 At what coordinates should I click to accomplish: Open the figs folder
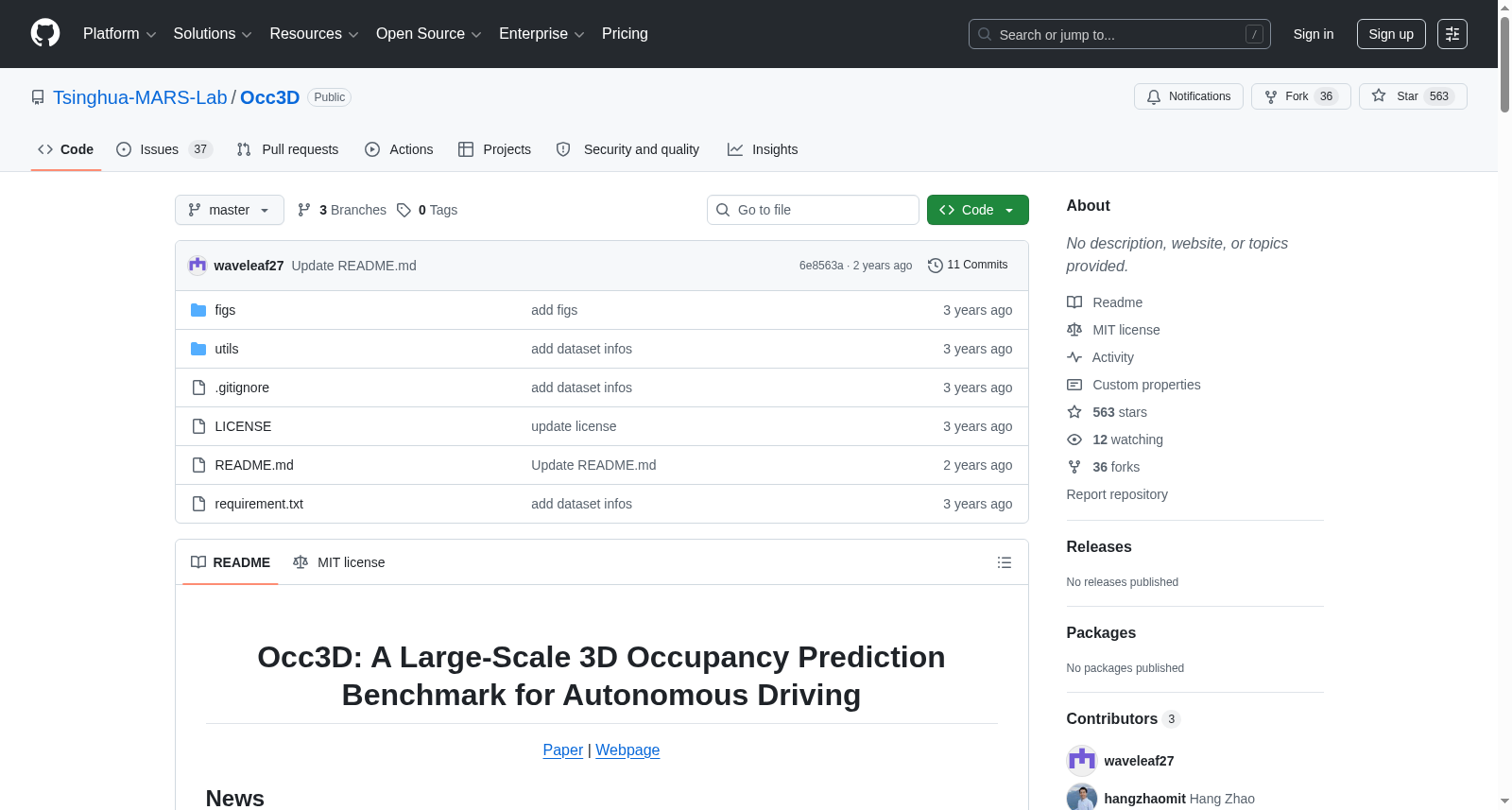click(225, 310)
